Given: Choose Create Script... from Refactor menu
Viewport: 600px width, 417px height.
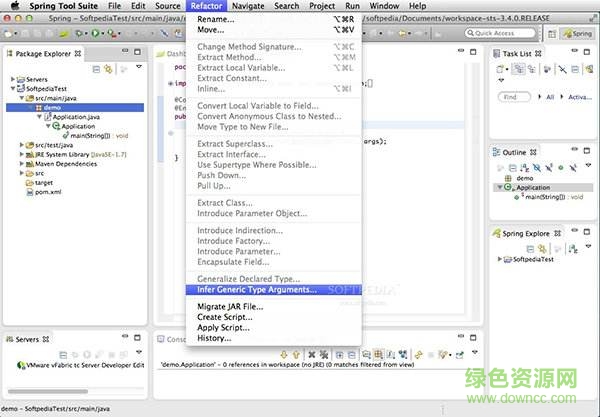Looking at the screenshot, I should [x=274, y=317].
